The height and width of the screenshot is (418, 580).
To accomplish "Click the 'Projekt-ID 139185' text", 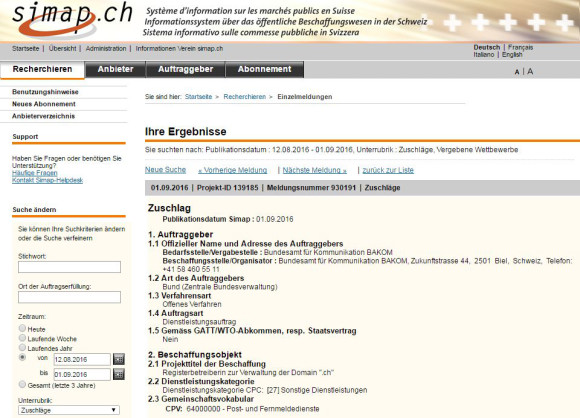I will [x=227, y=188].
